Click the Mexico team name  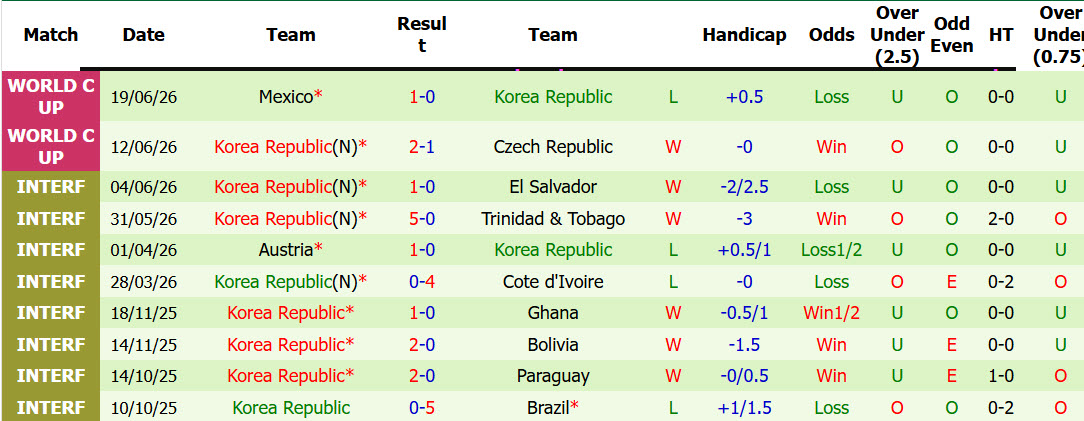[286, 97]
